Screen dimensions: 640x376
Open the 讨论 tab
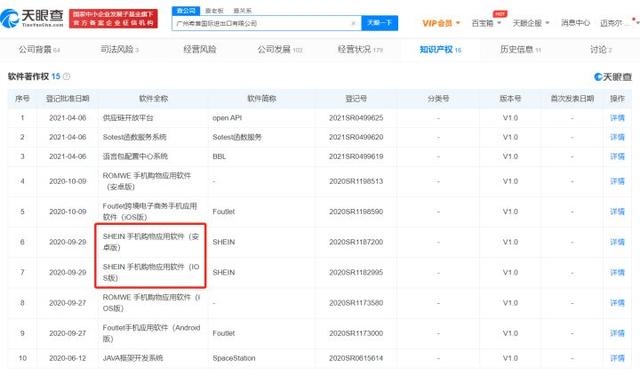tap(601, 49)
